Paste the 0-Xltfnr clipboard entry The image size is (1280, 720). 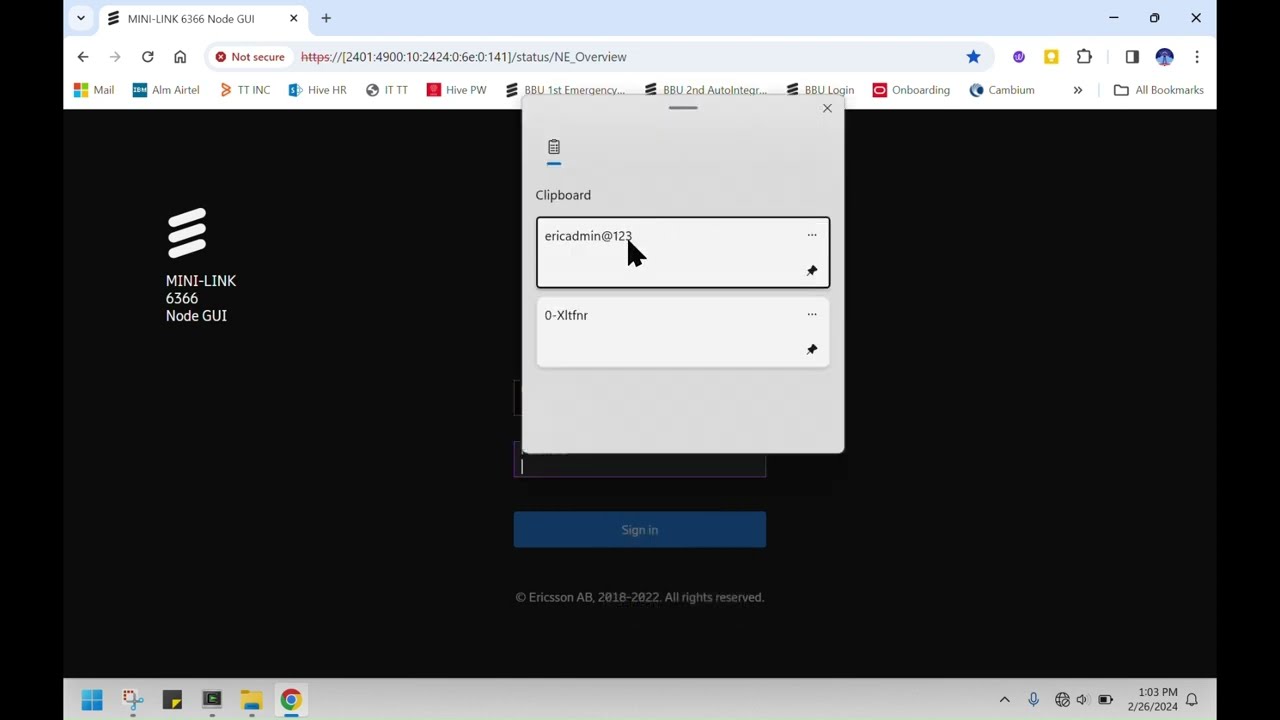click(x=683, y=332)
